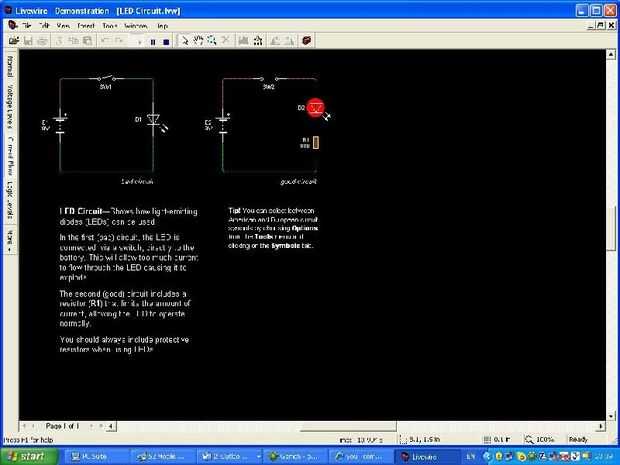Click the vertical scrollbar up arrow
Screen dimensions: 620x465
[x=611, y=54]
